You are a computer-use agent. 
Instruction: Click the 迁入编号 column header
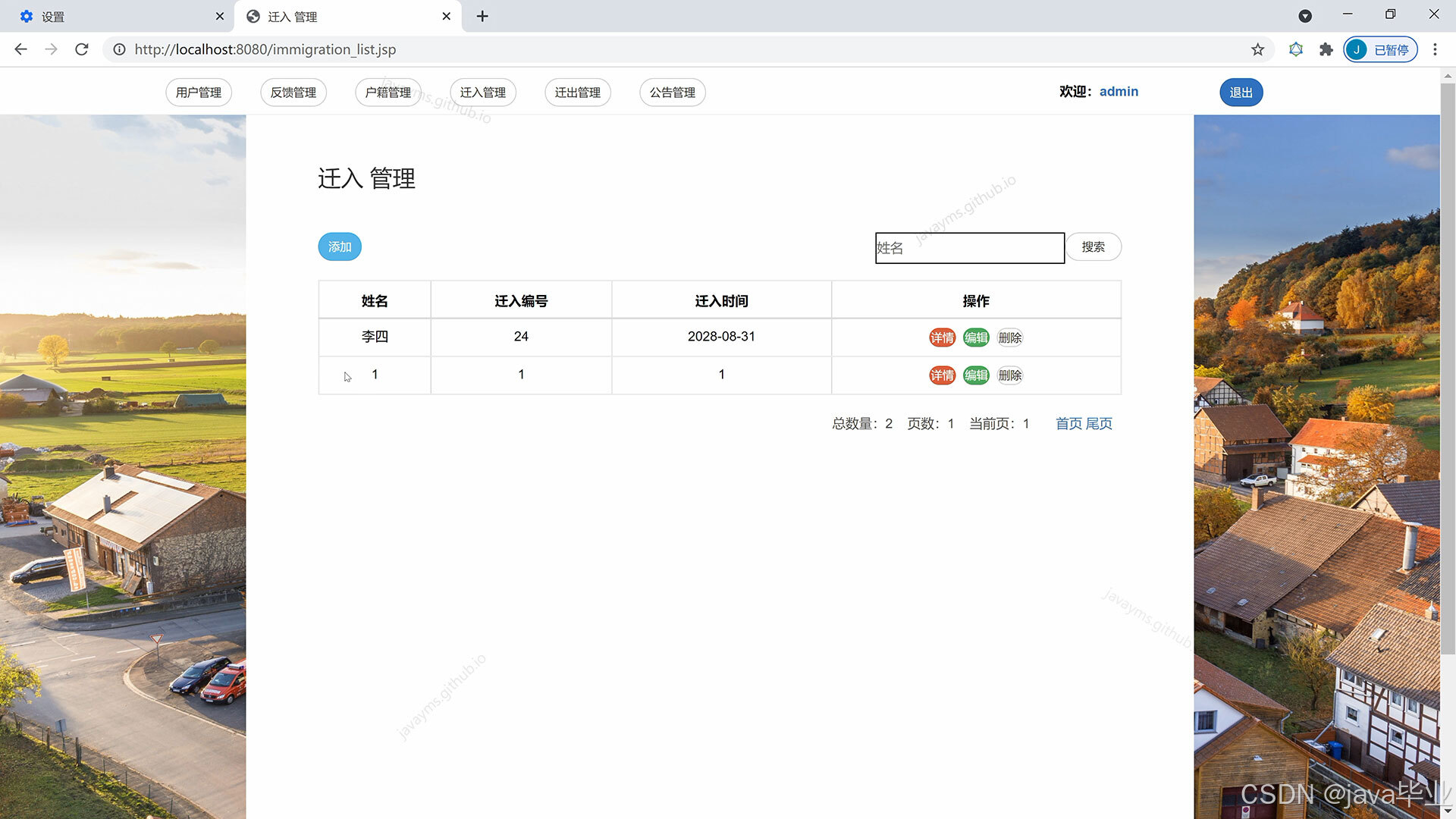click(521, 301)
